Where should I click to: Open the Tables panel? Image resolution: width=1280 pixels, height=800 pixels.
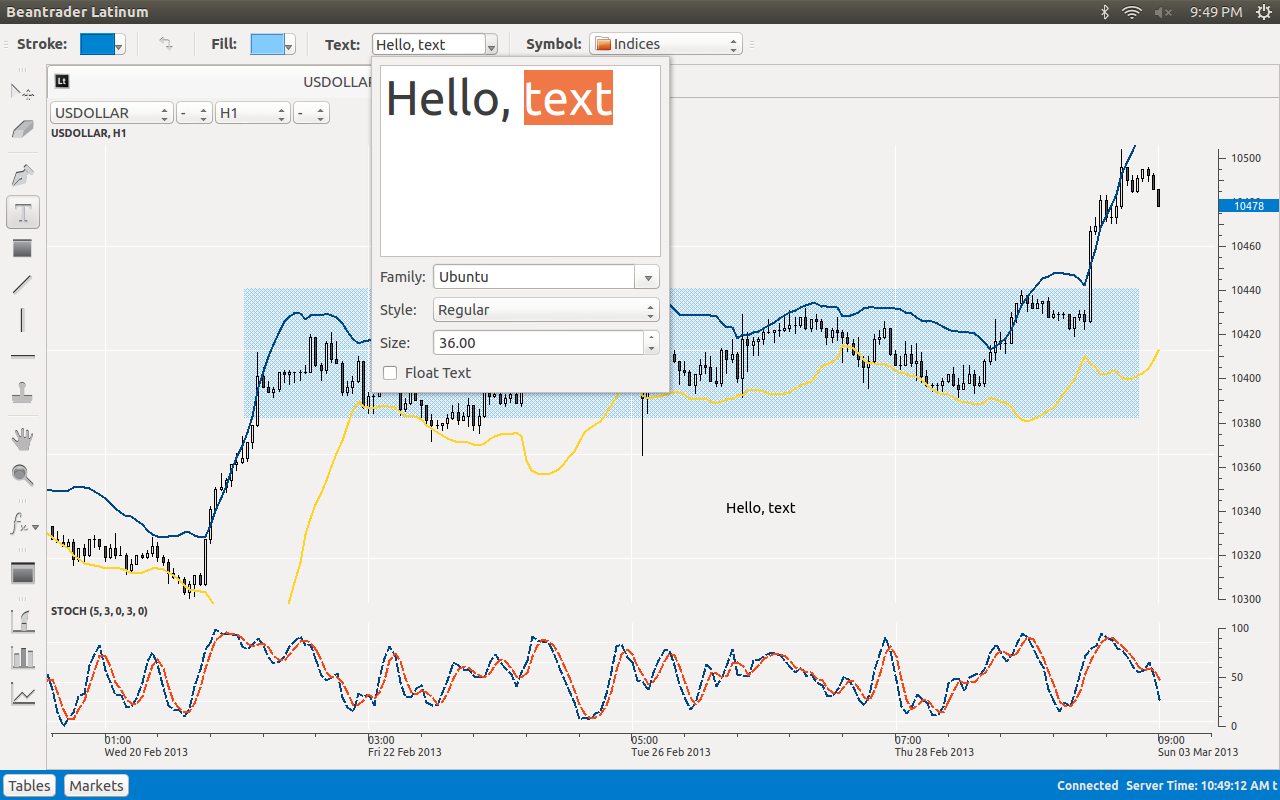click(x=30, y=786)
